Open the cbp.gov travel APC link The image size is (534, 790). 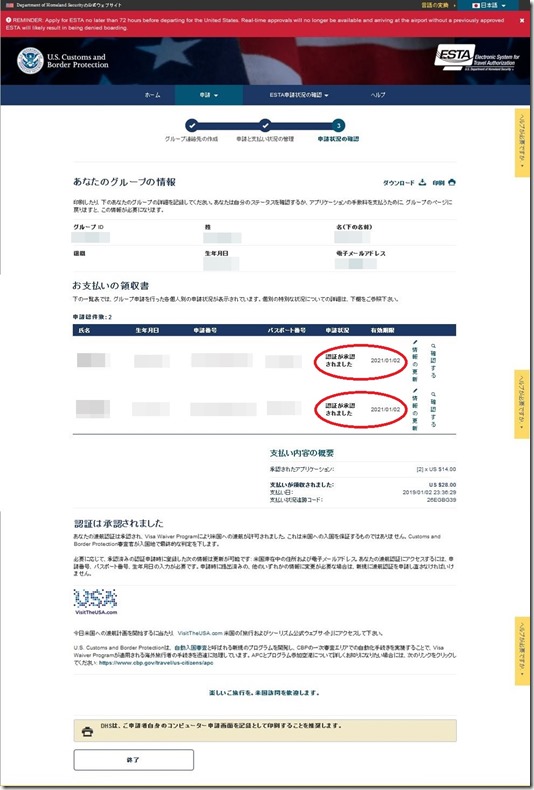(x=156, y=663)
